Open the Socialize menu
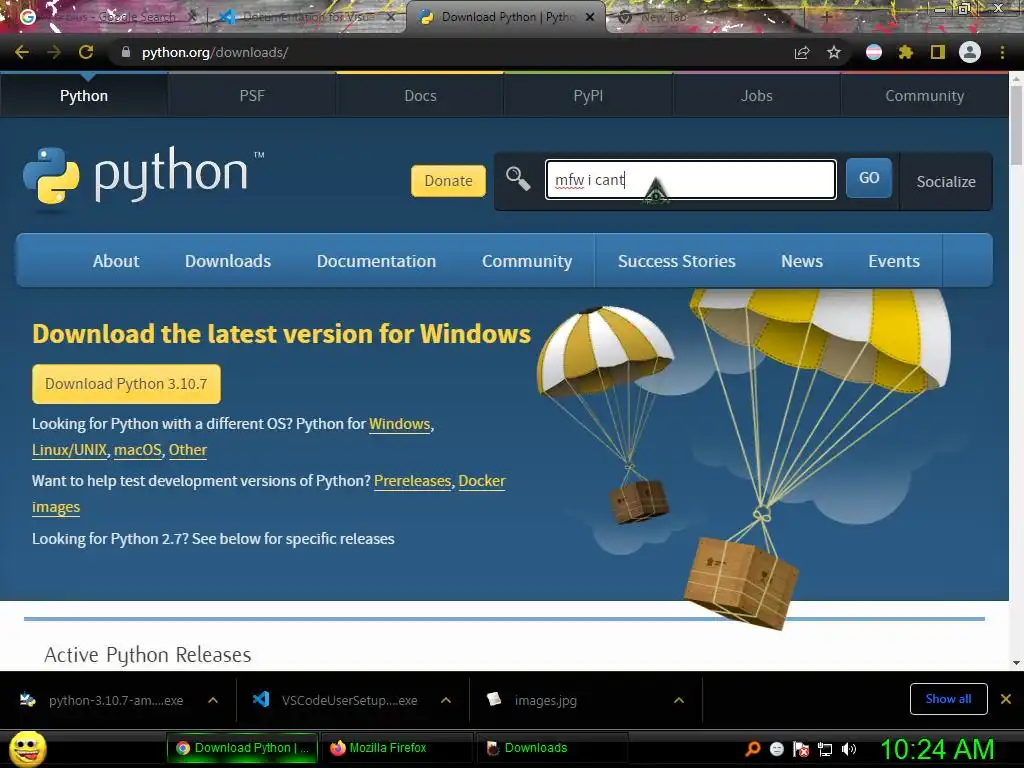 pos(946,182)
